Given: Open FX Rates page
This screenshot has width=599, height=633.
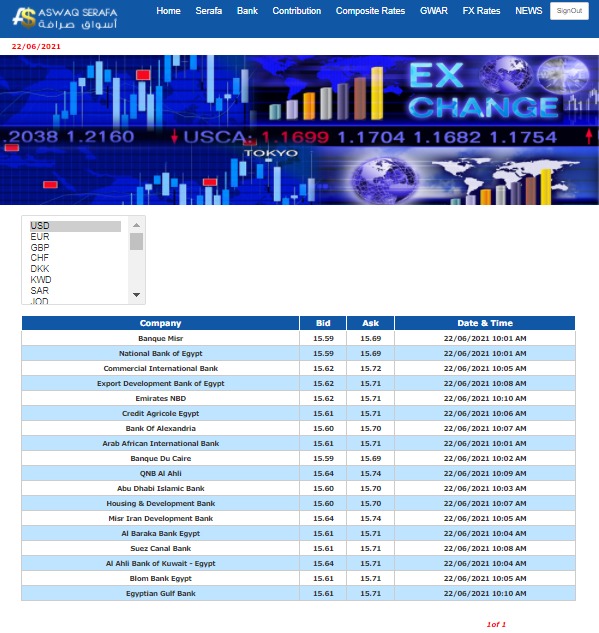Looking at the screenshot, I should pyautogui.click(x=481, y=11).
